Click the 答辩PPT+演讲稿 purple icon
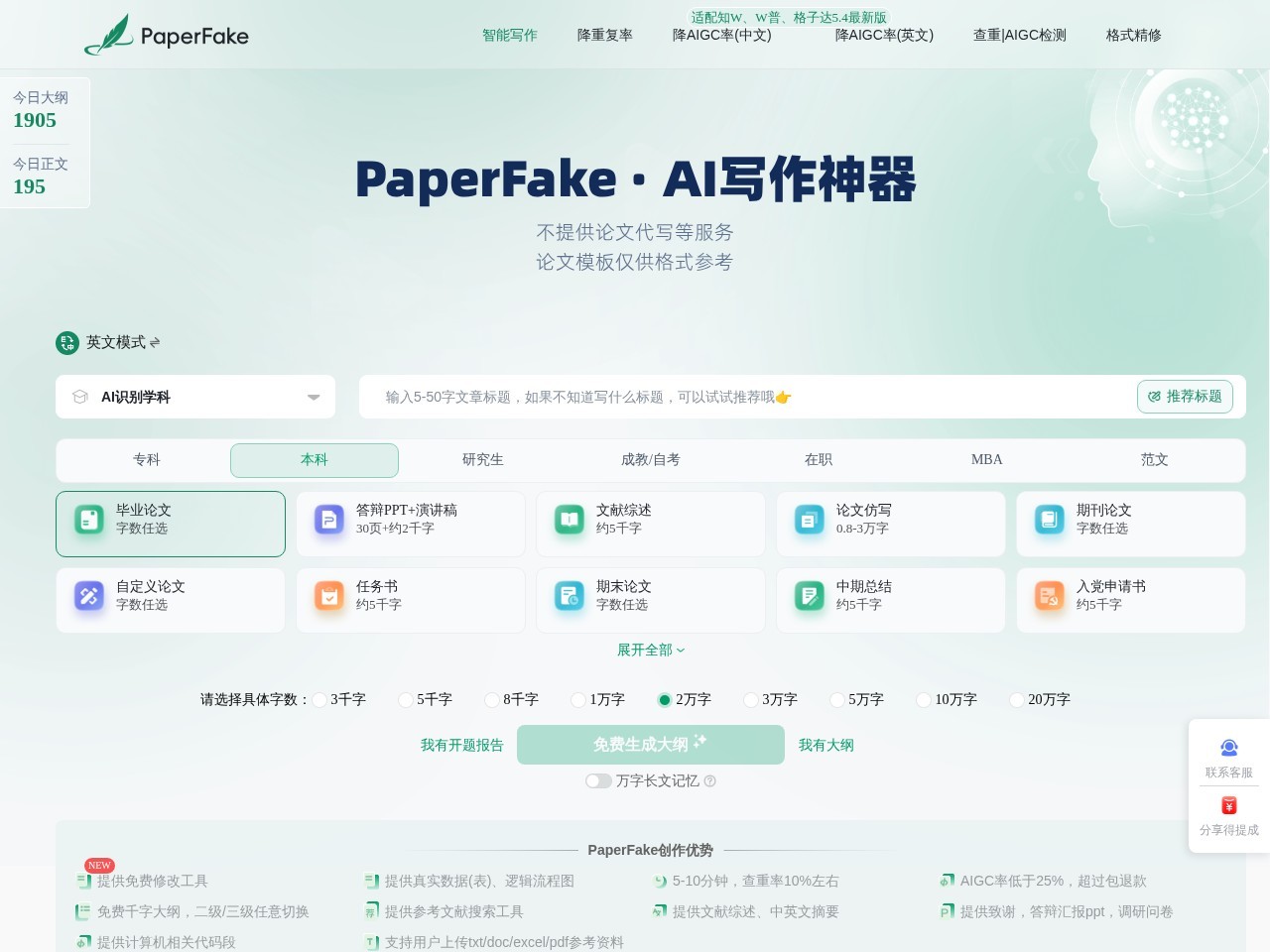This screenshot has height=952, width=1270. (329, 519)
